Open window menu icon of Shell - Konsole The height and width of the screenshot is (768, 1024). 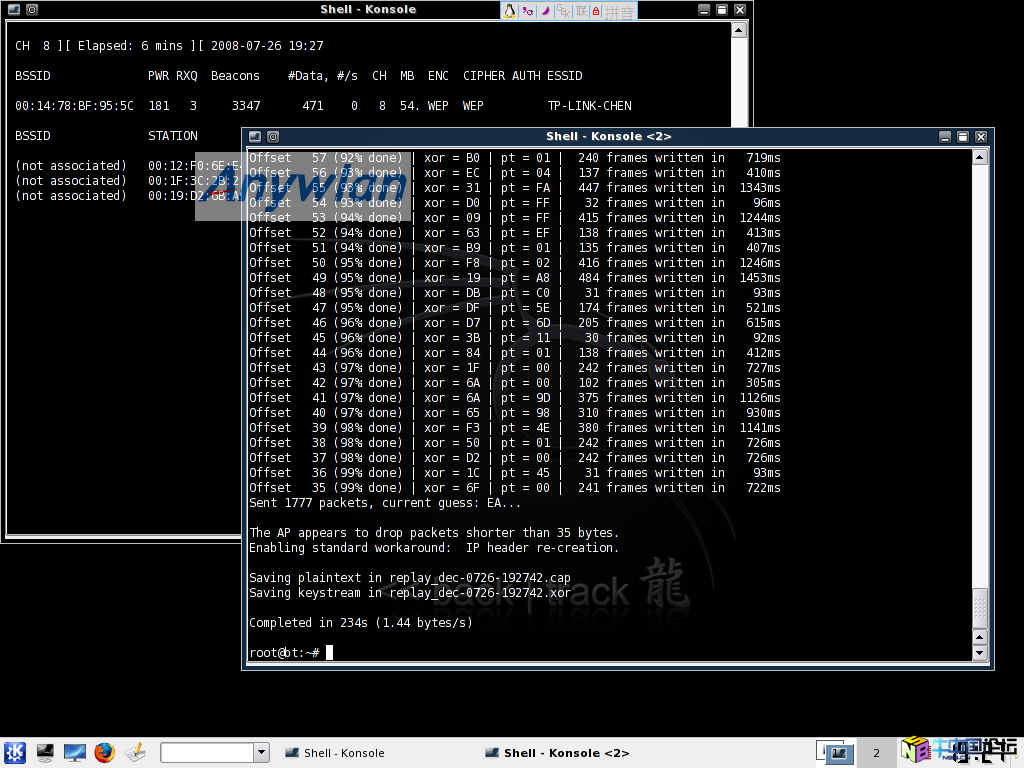14,10
